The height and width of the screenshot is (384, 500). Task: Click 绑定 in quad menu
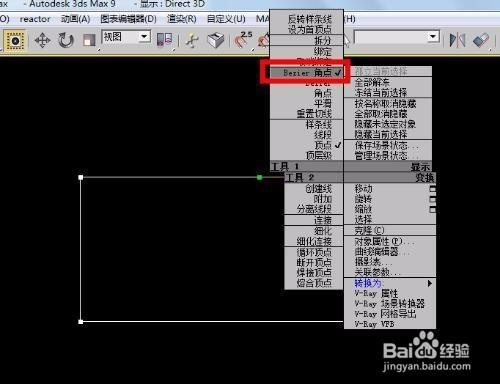(x=323, y=52)
